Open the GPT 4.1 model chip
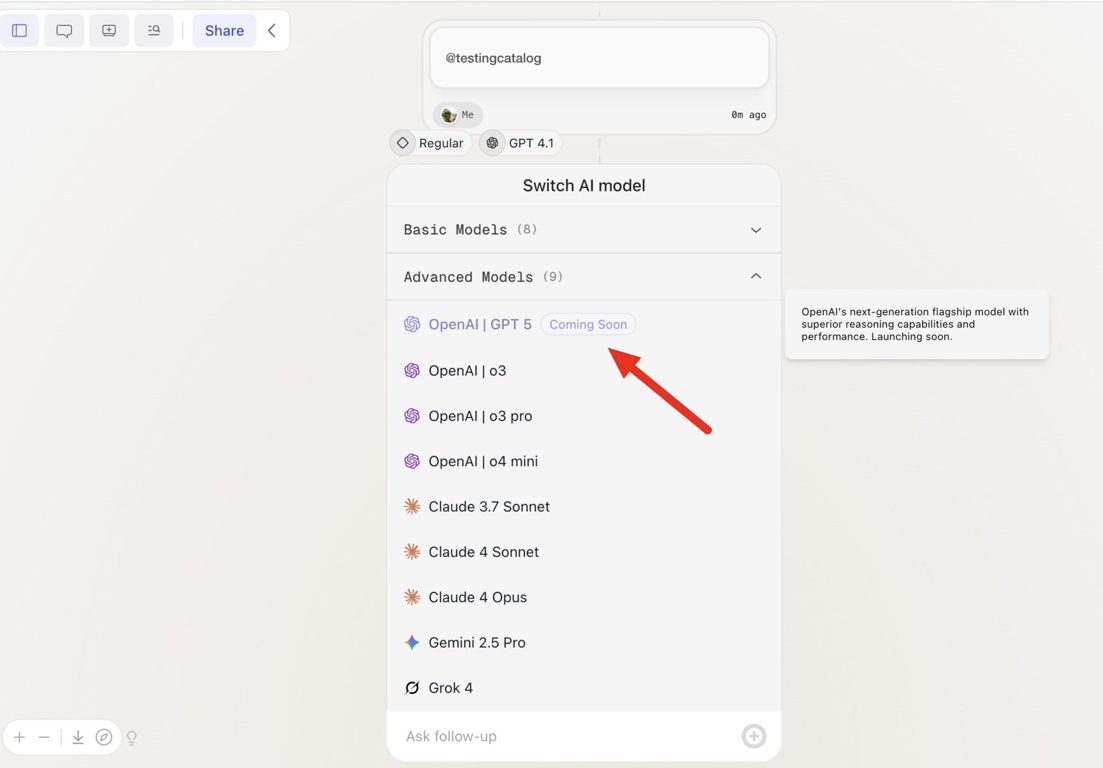Image resolution: width=1103 pixels, height=768 pixels. 521,143
